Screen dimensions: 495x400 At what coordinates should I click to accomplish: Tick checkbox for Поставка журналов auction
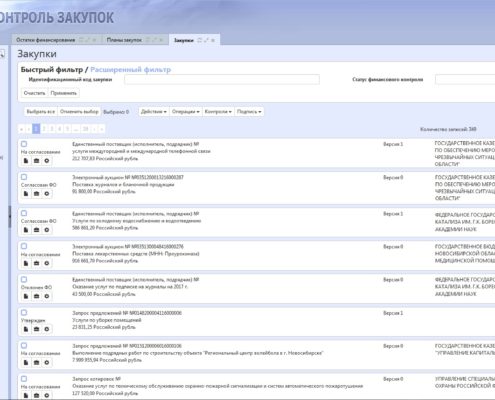(x=24, y=177)
